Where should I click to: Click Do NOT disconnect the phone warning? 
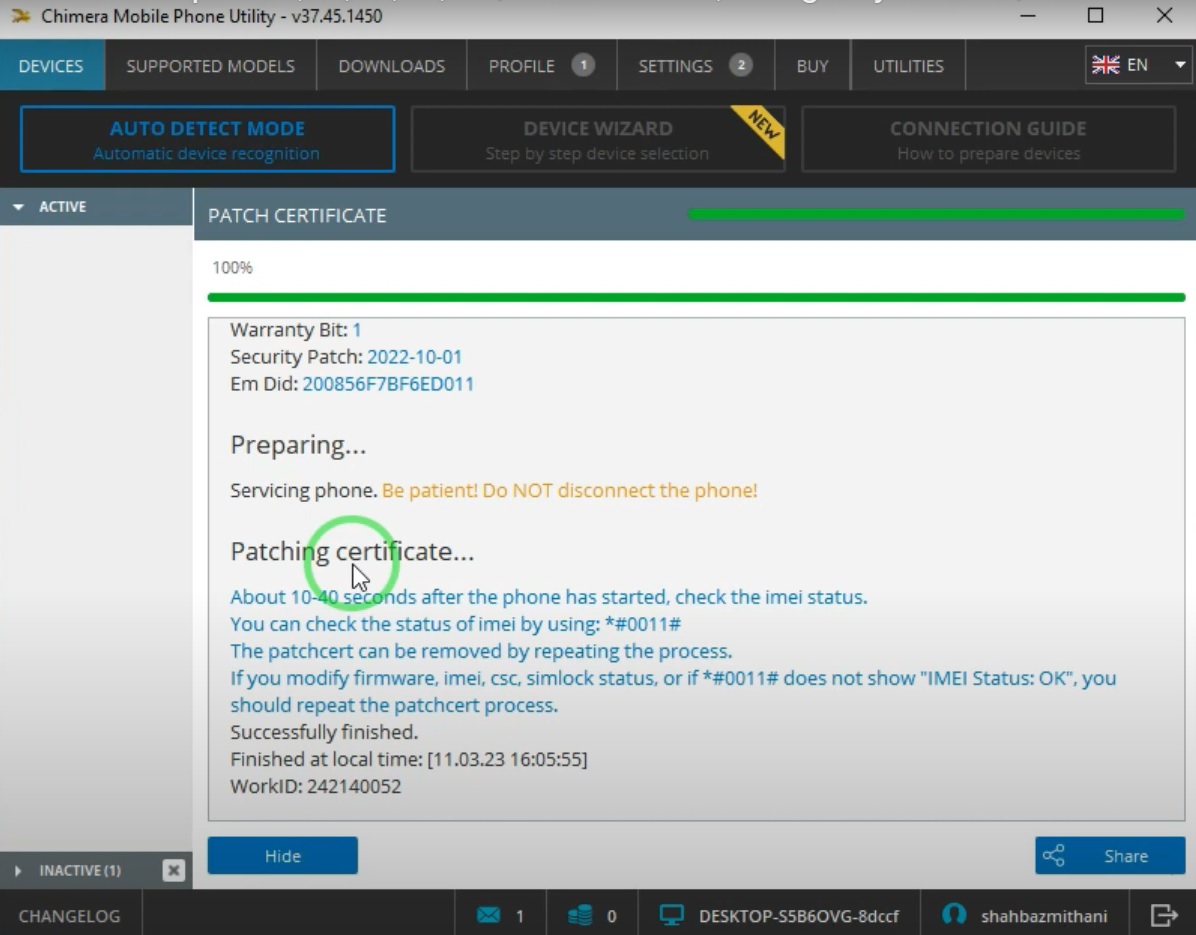pyautogui.click(x=570, y=490)
